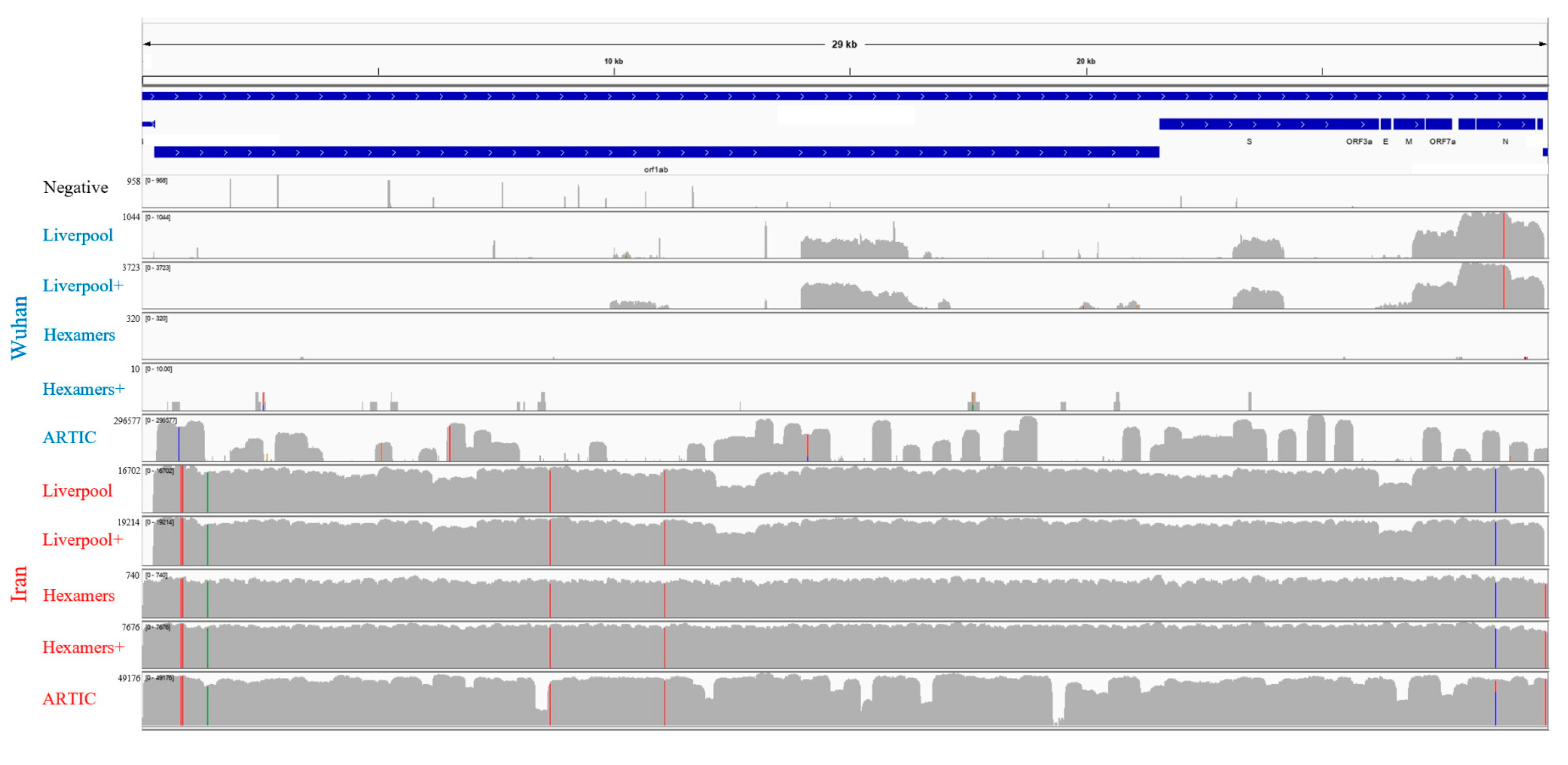Click the Negative track data range 0-958
The image size is (1568, 765).
156,181
